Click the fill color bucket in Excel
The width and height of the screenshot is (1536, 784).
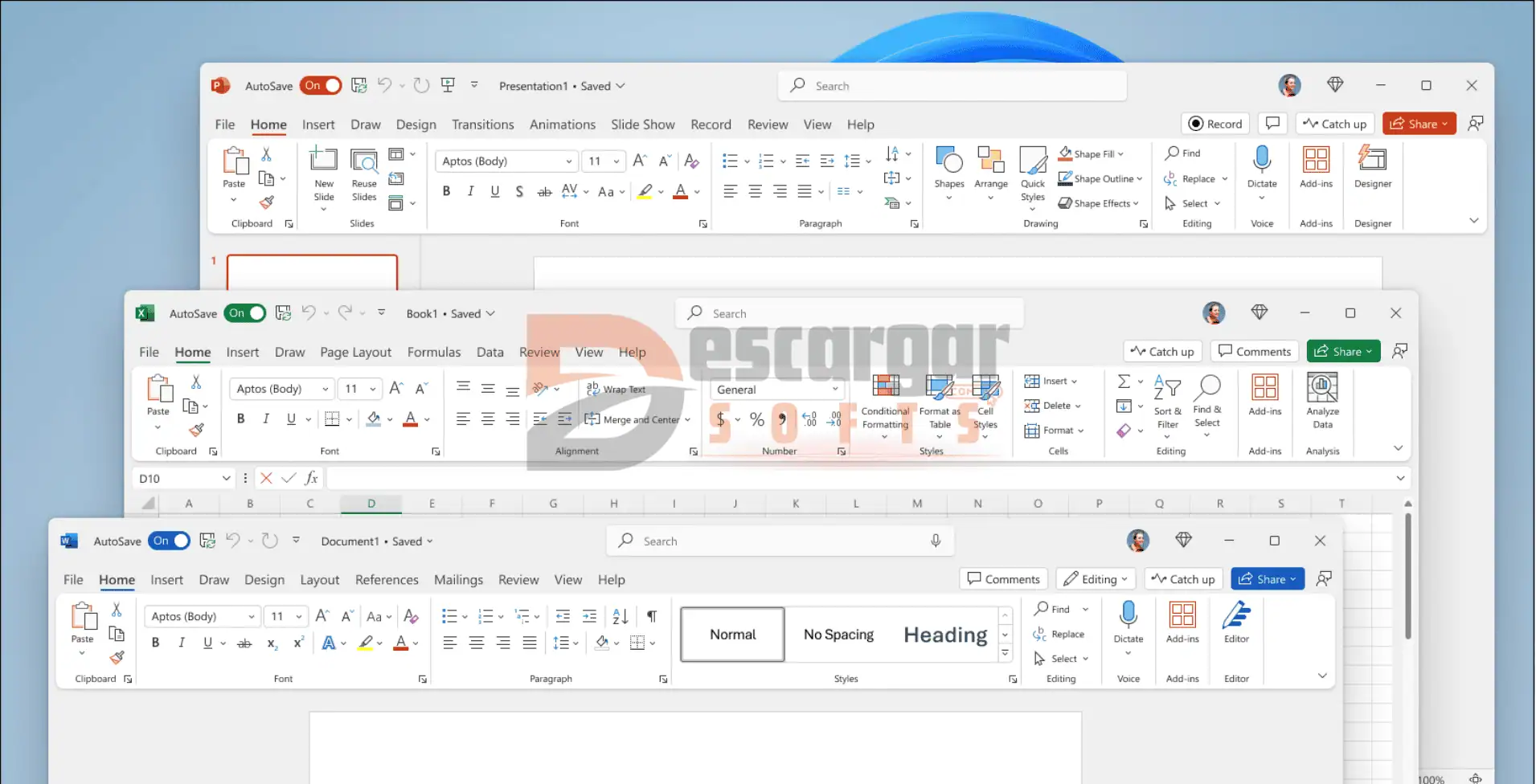tap(374, 419)
